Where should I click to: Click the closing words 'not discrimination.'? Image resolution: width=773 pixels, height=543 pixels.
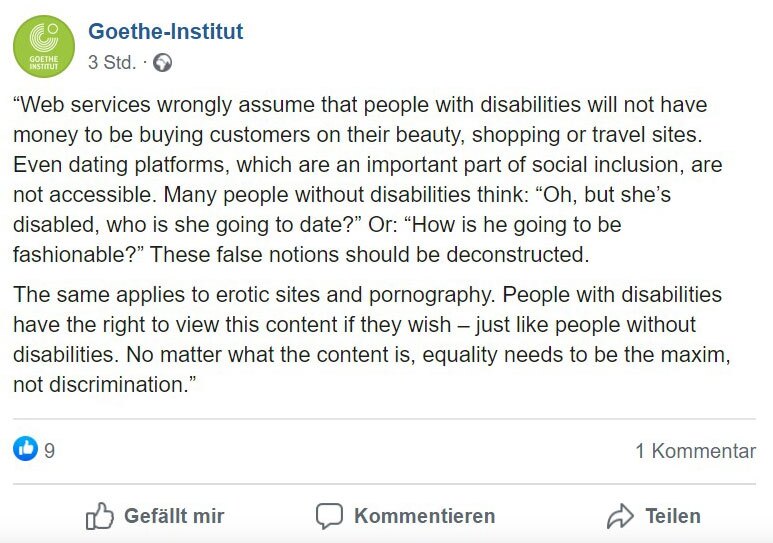[100, 386]
